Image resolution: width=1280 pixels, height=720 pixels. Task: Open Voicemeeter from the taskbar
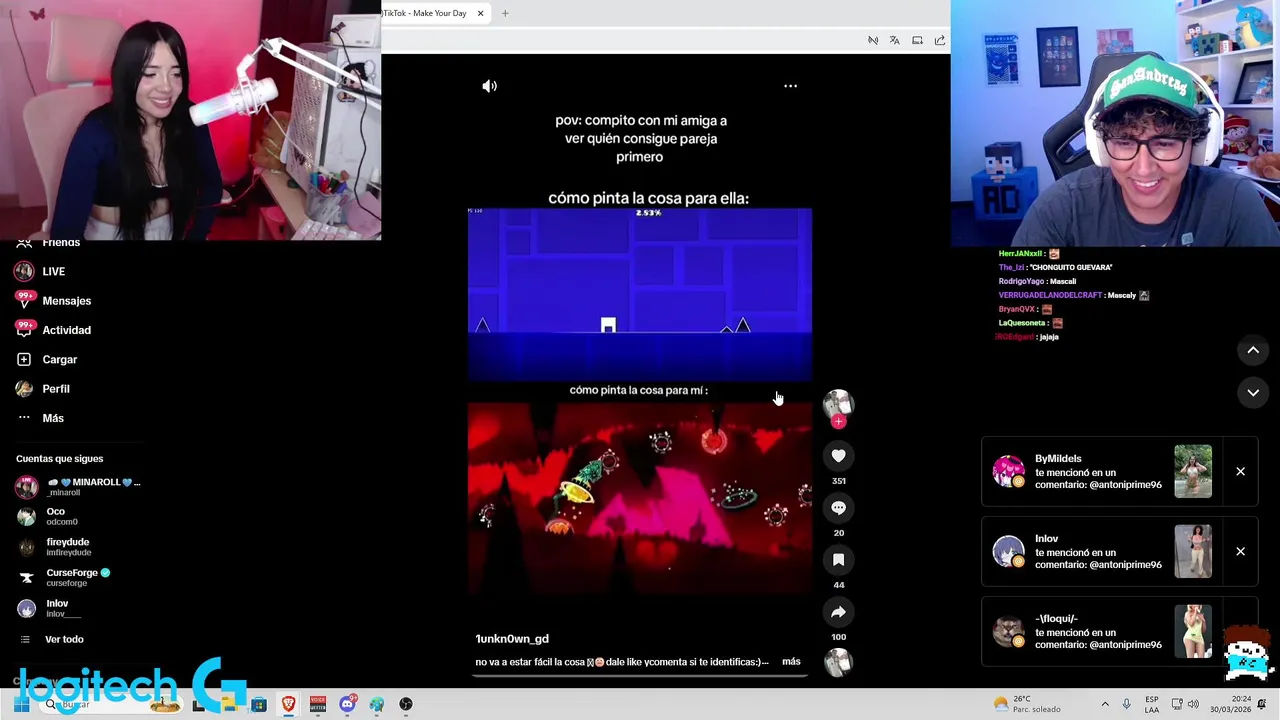[318, 704]
